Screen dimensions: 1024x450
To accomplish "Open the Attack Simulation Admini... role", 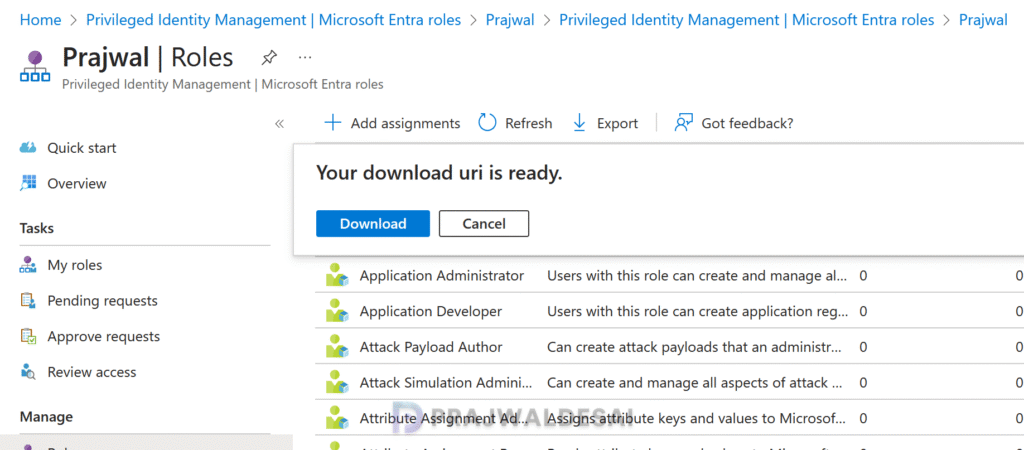I will 446,382.
